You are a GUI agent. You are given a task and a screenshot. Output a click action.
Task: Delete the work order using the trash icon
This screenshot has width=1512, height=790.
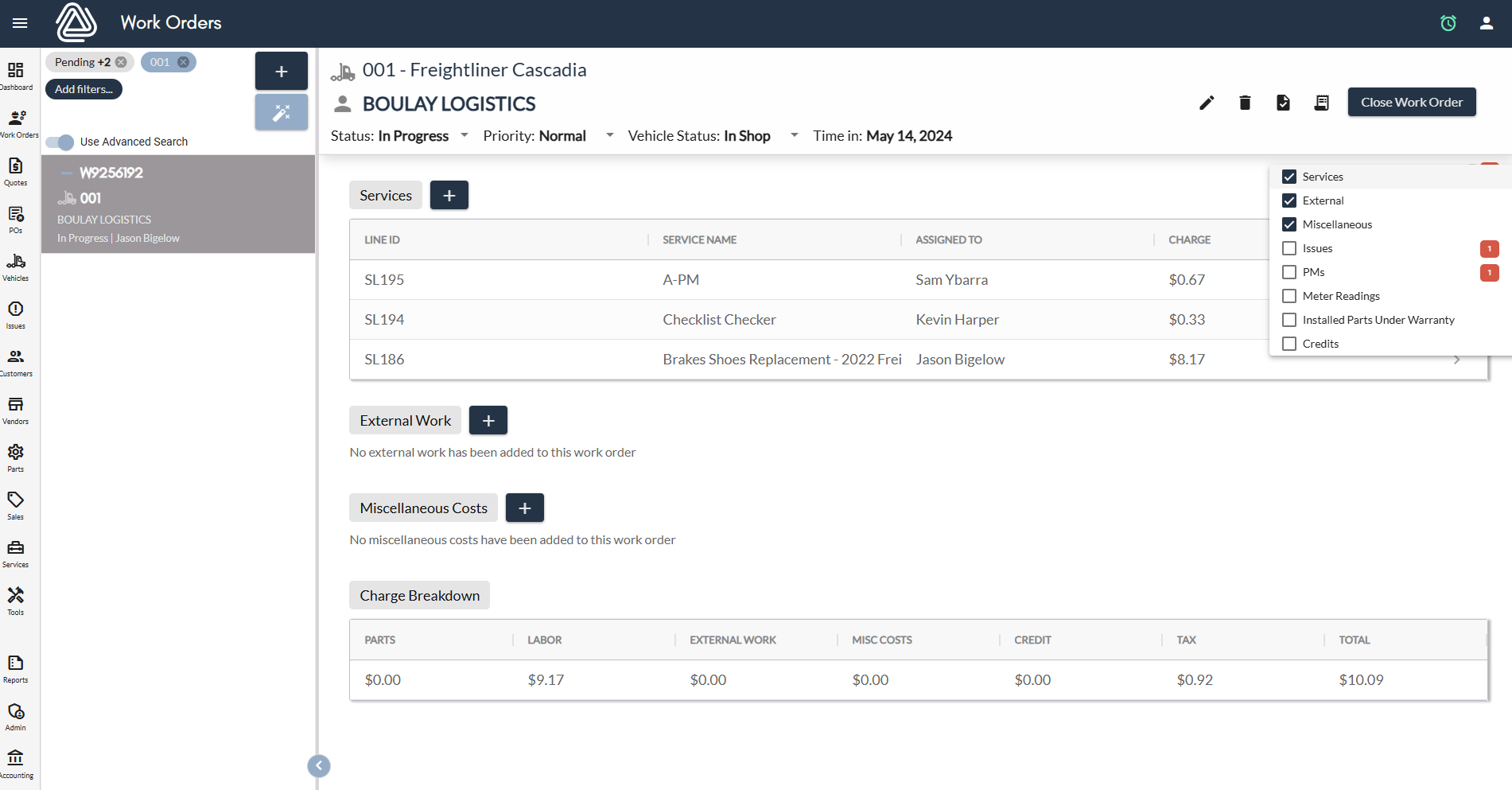tap(1245, 103)
